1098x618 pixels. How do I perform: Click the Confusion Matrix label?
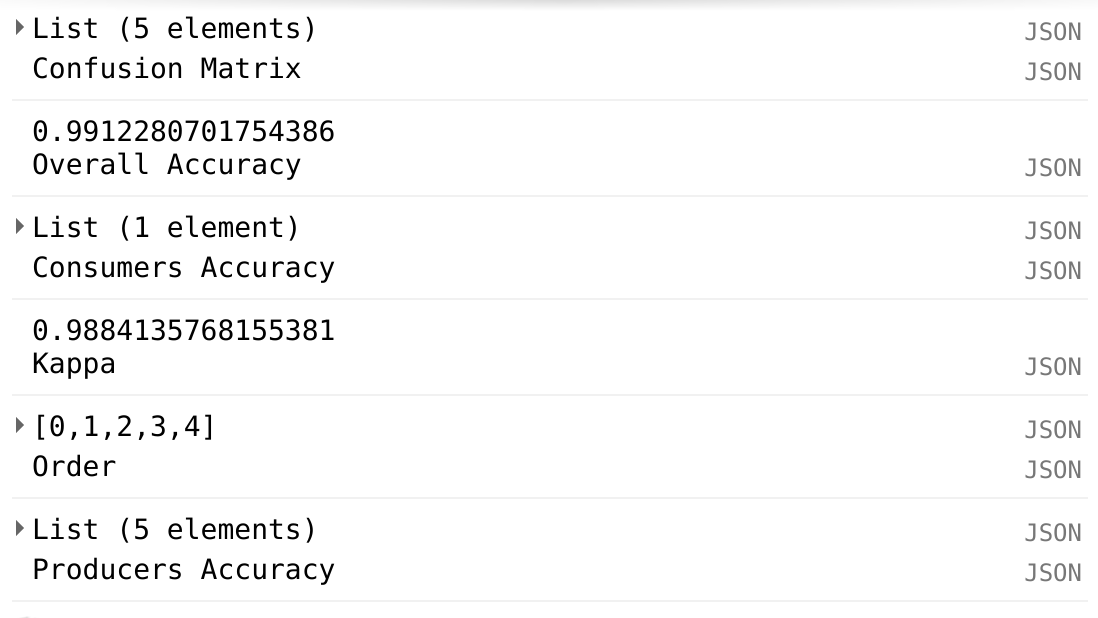click(x=166, y=68)
